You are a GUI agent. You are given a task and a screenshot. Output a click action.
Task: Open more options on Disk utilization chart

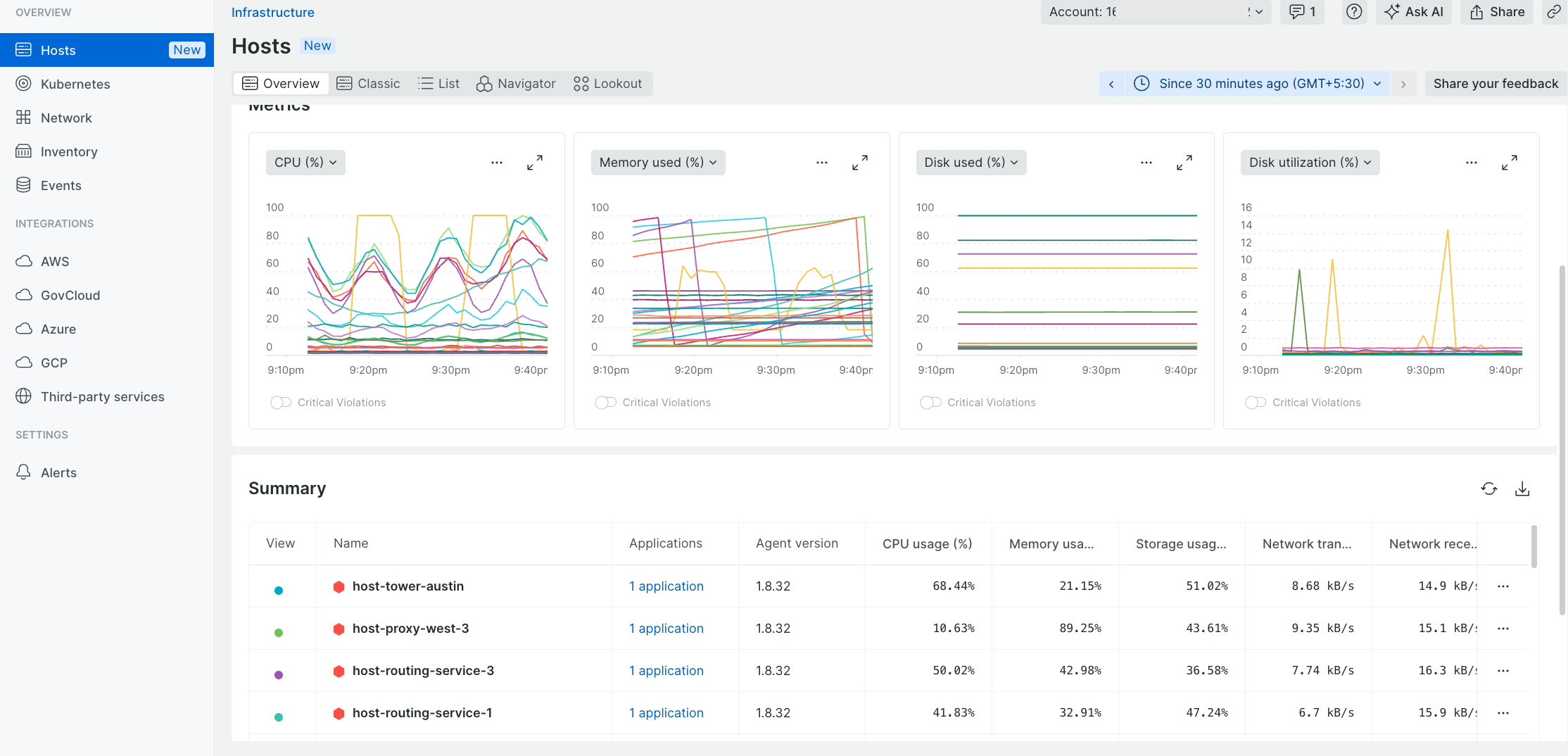tap(1472, 163)
